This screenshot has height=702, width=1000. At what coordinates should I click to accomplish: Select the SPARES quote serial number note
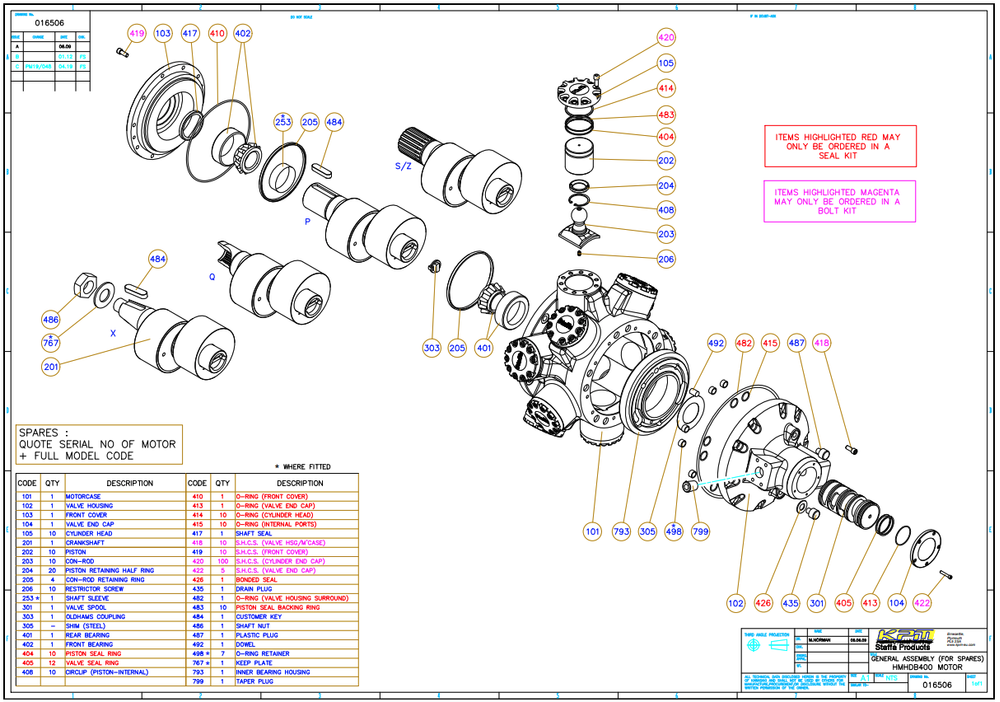[99, 444]
